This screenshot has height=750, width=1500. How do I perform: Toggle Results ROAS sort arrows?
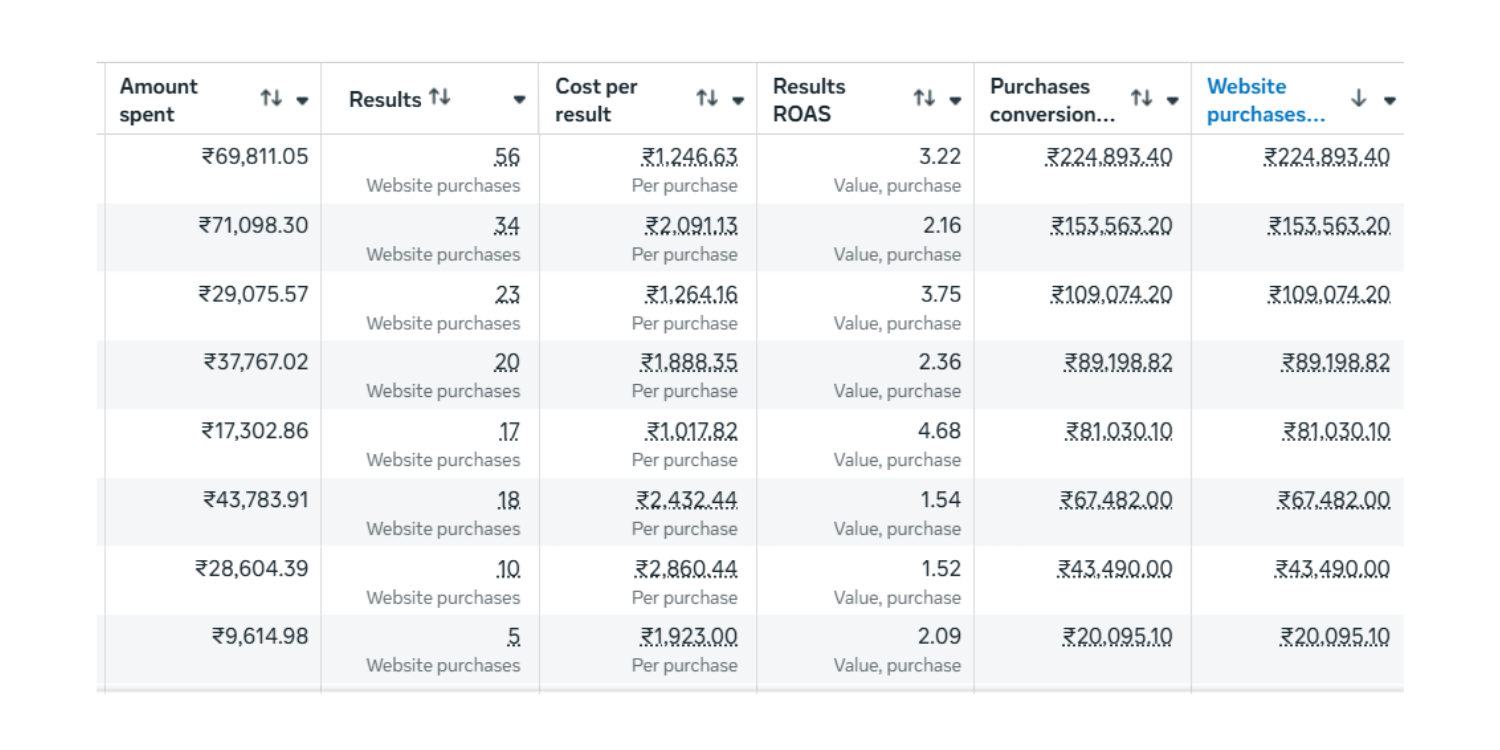coord(924,98)
